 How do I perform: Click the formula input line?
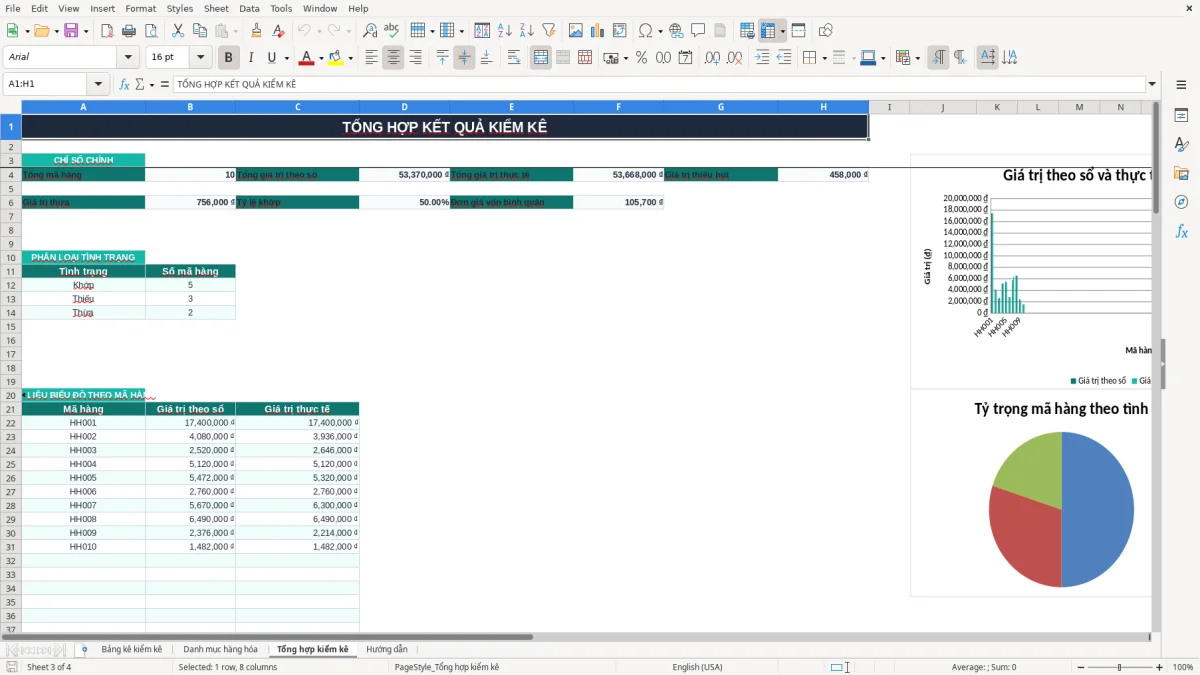tap(659, 84)
